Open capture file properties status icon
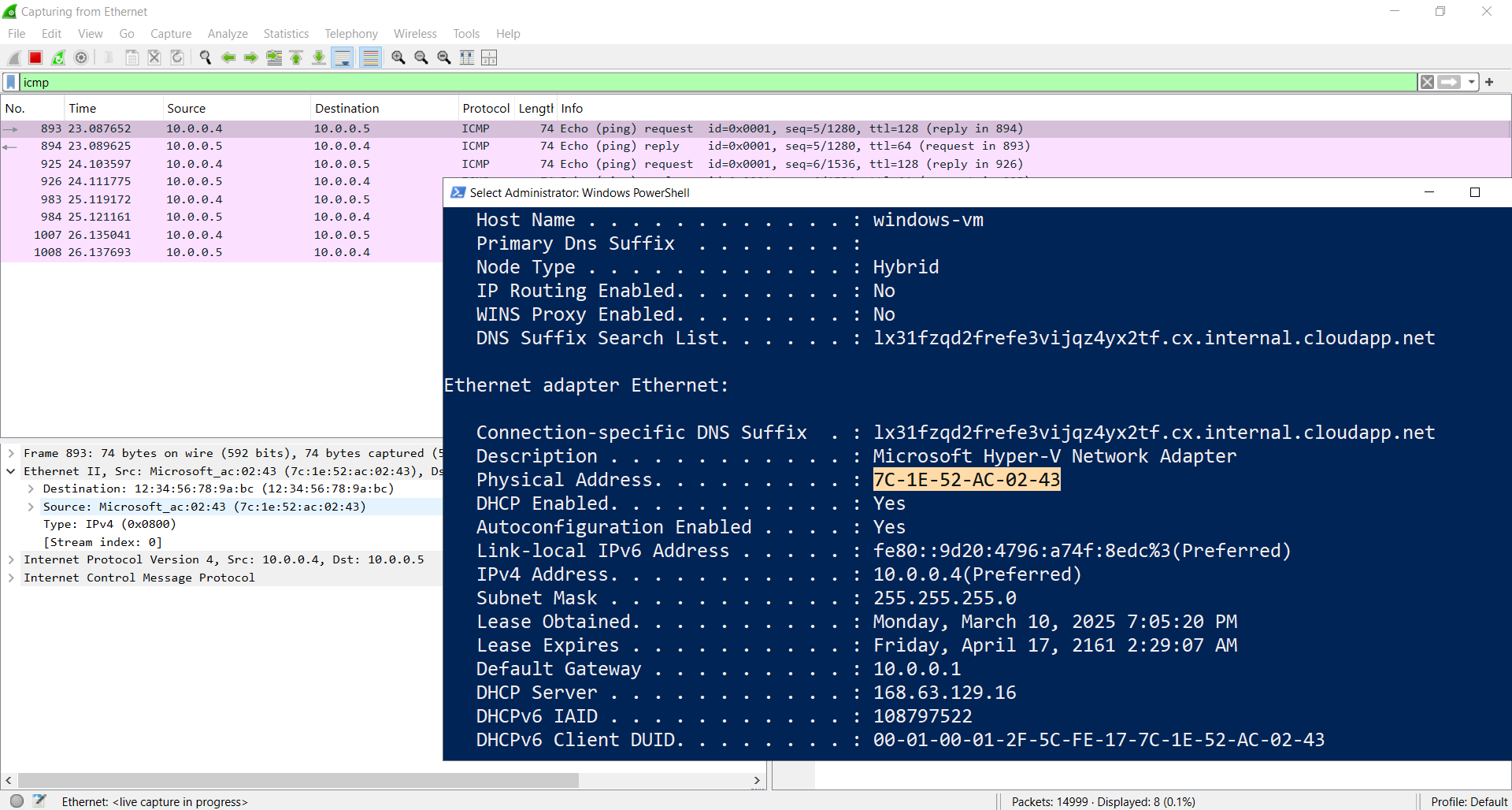This screenshot has height=810, width=1512. tap(39, 801)
